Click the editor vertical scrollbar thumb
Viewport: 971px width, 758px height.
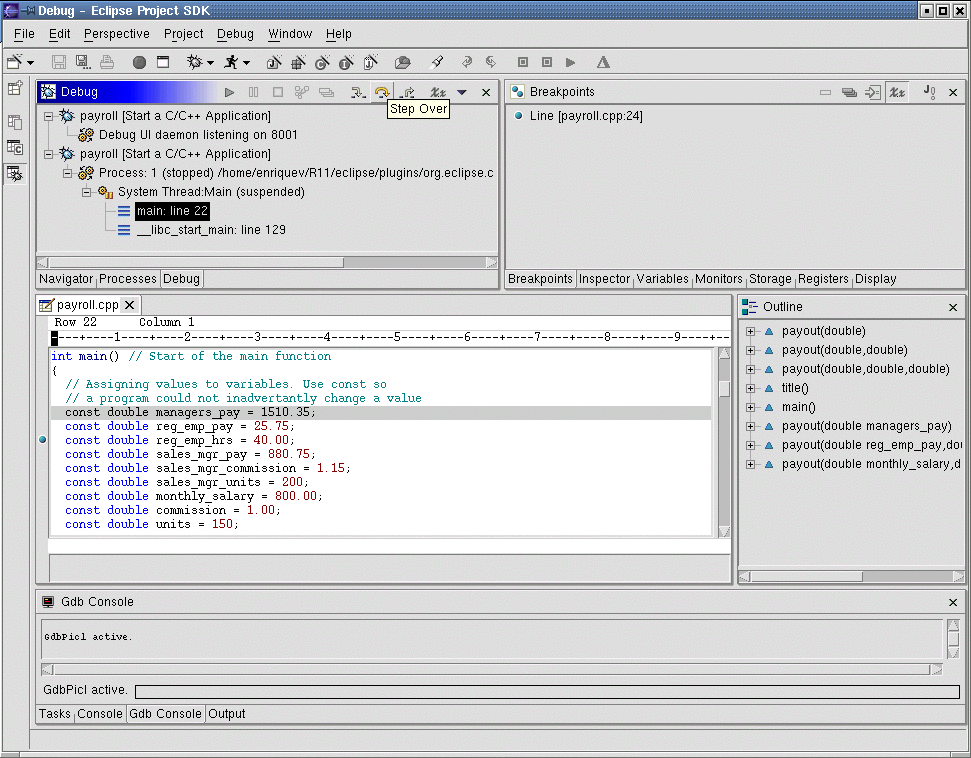(x=724, y=388)
